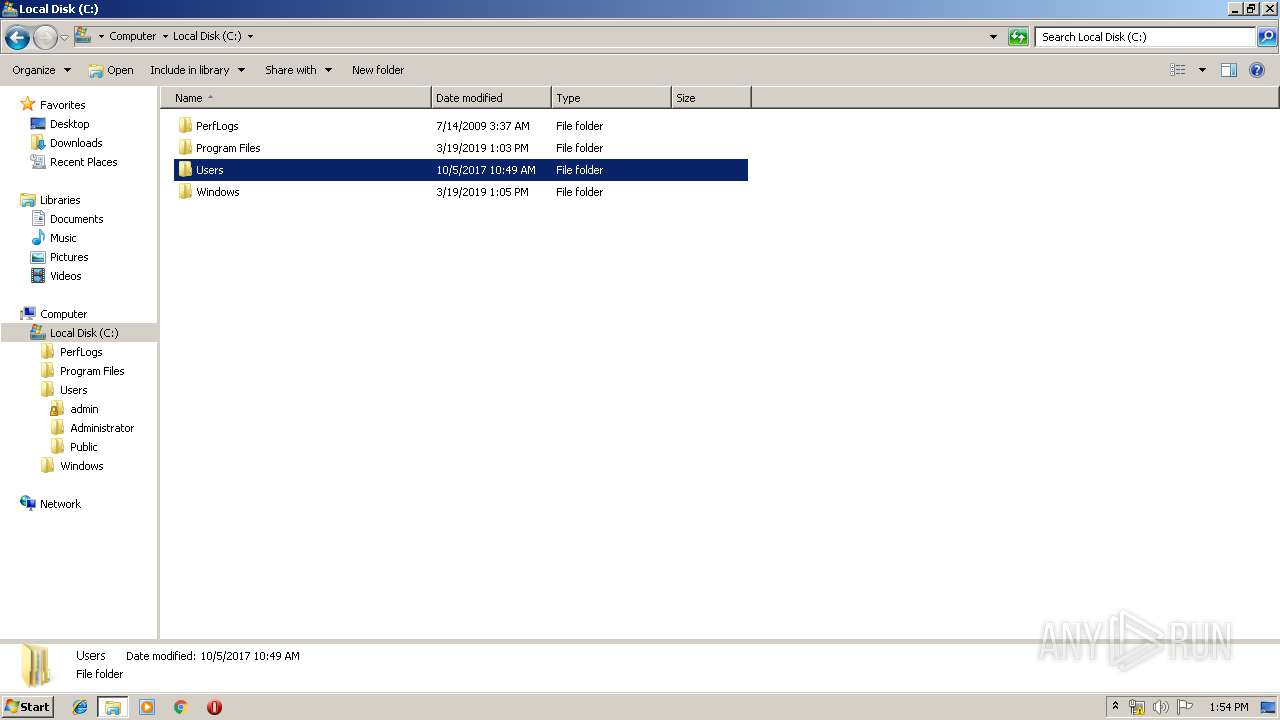Screen dimensions: 1280x720
Task: Open the Organize menu
Action: 41,70
